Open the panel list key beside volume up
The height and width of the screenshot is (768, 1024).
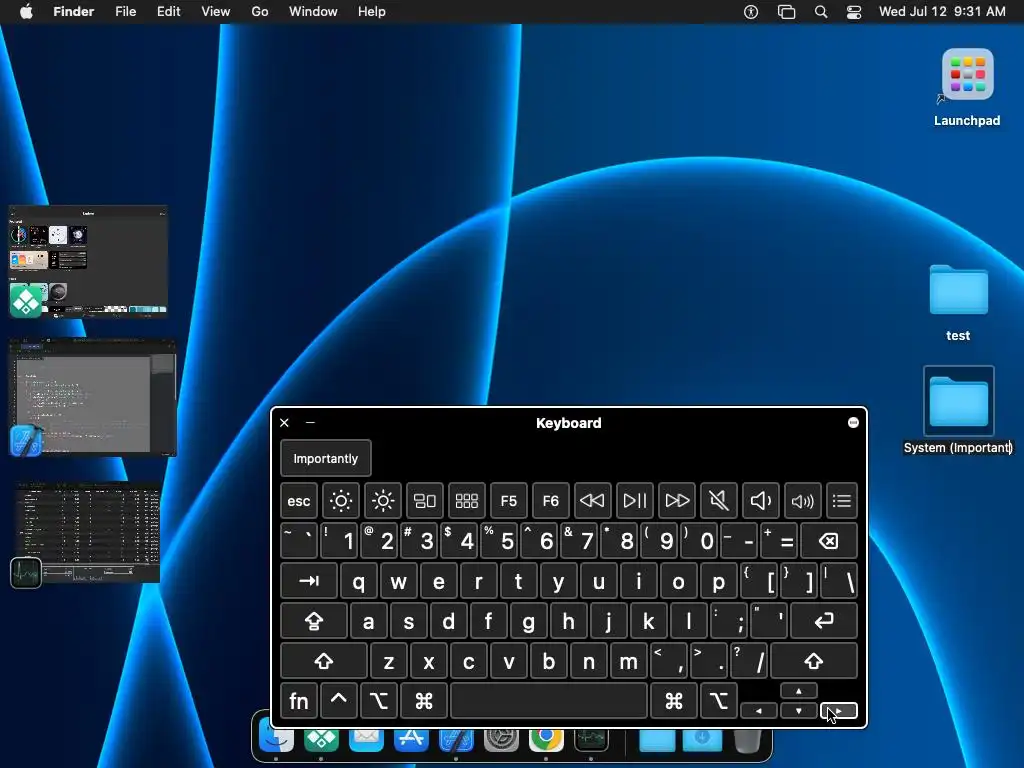tap(841, 501)
